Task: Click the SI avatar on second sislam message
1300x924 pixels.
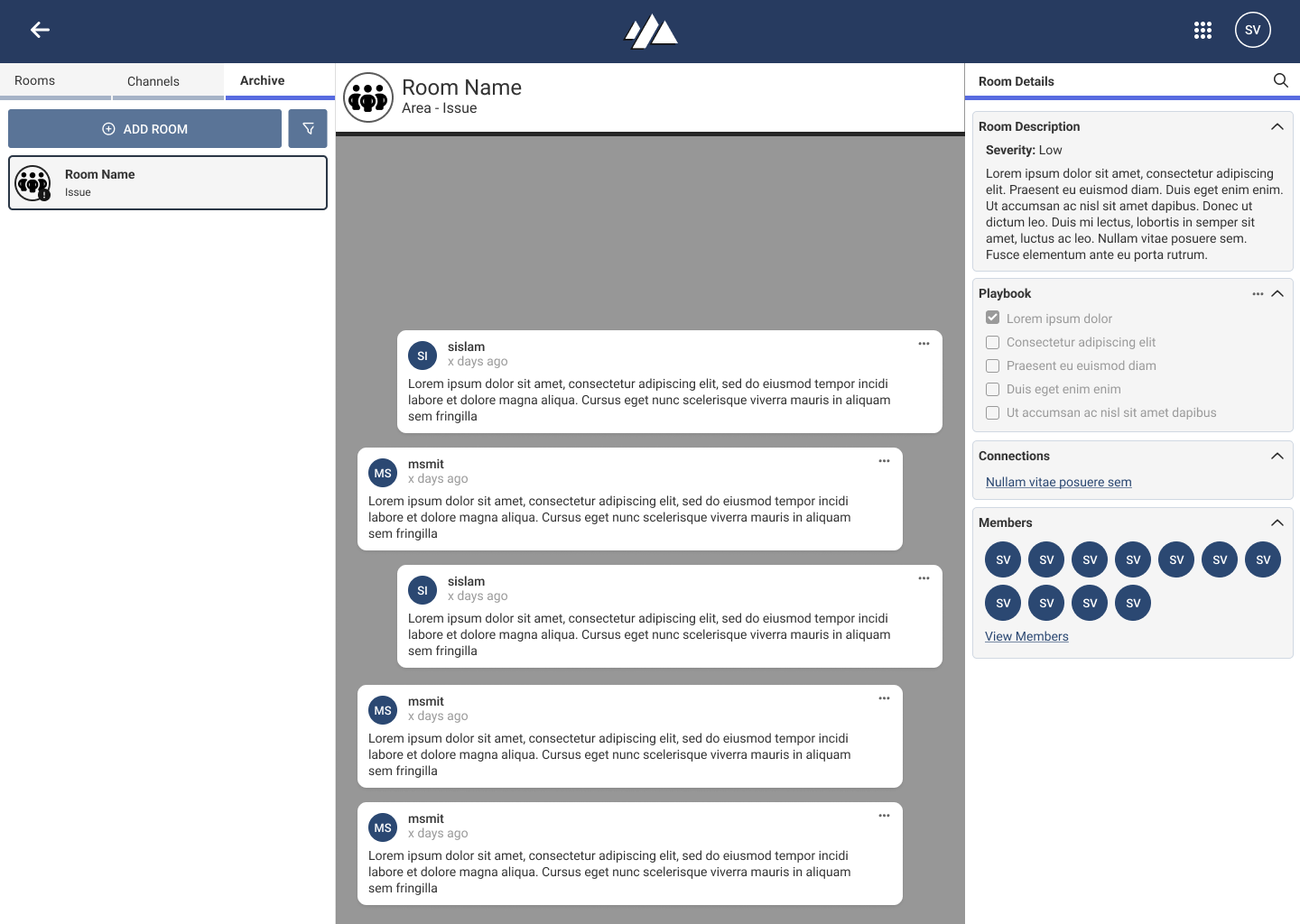Action: coord(422,590)
